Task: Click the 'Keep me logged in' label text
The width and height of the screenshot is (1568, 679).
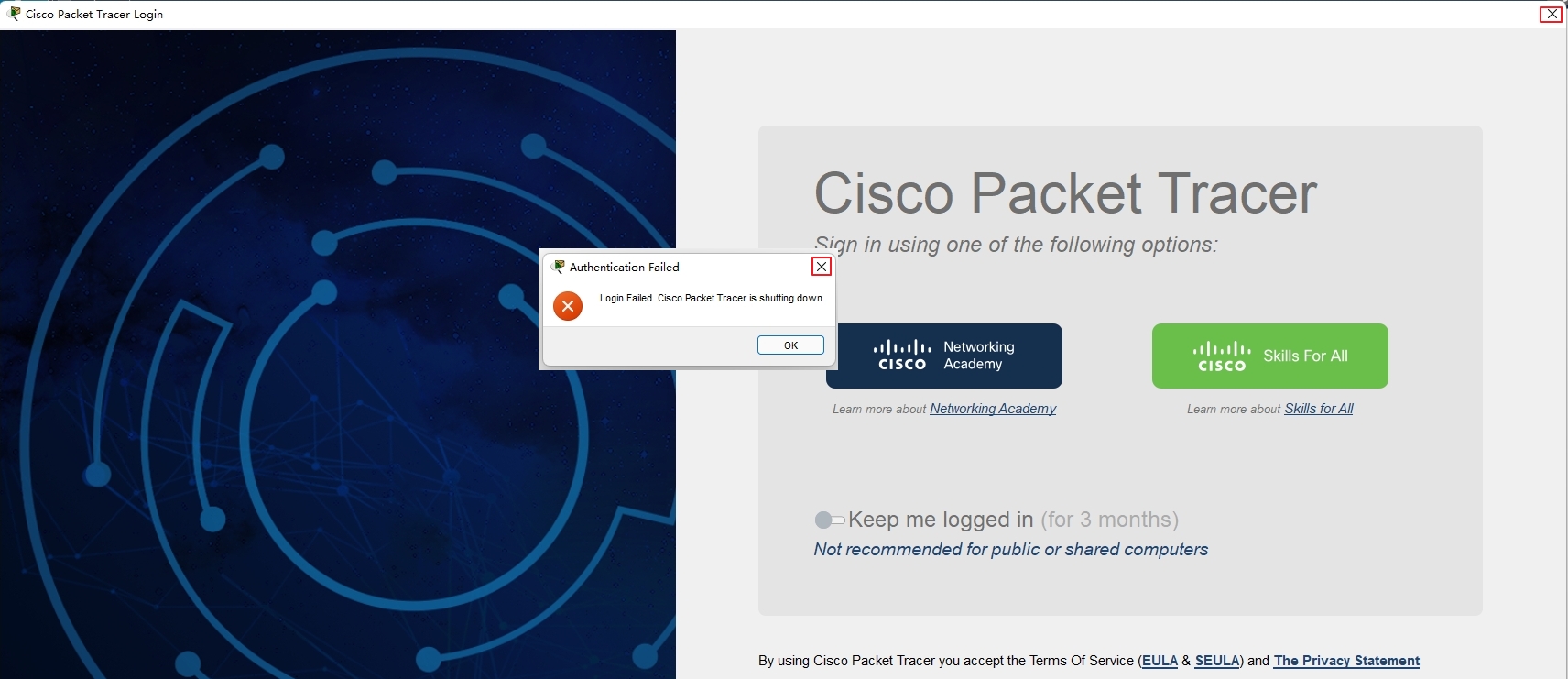Action: [941, 520]
